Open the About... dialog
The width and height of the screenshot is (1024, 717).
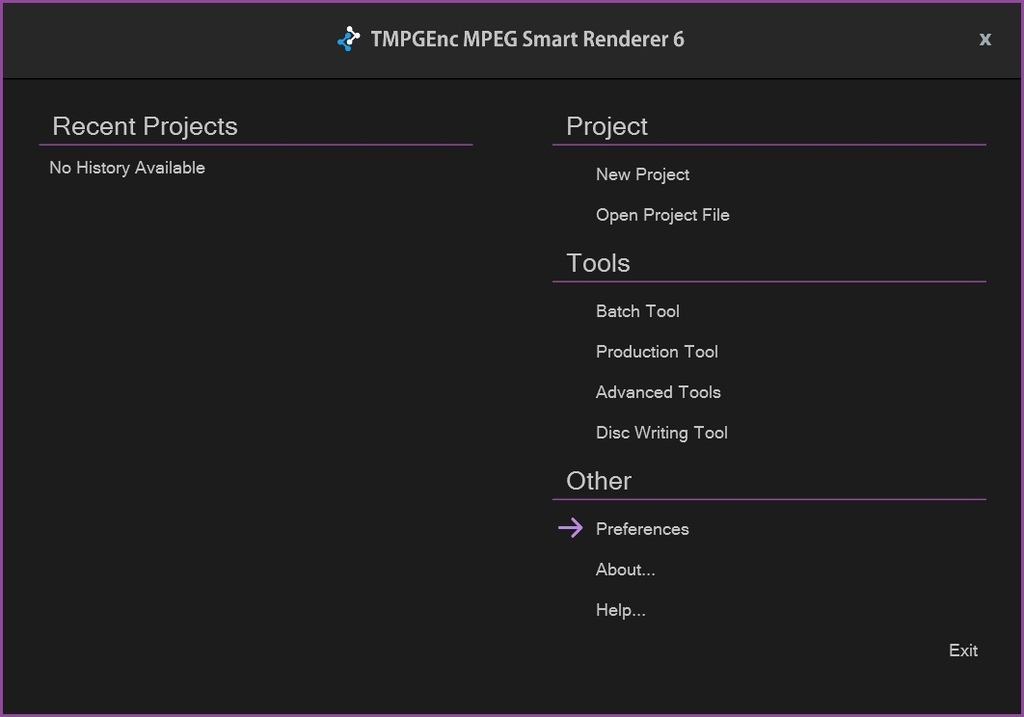click(625, 569)
